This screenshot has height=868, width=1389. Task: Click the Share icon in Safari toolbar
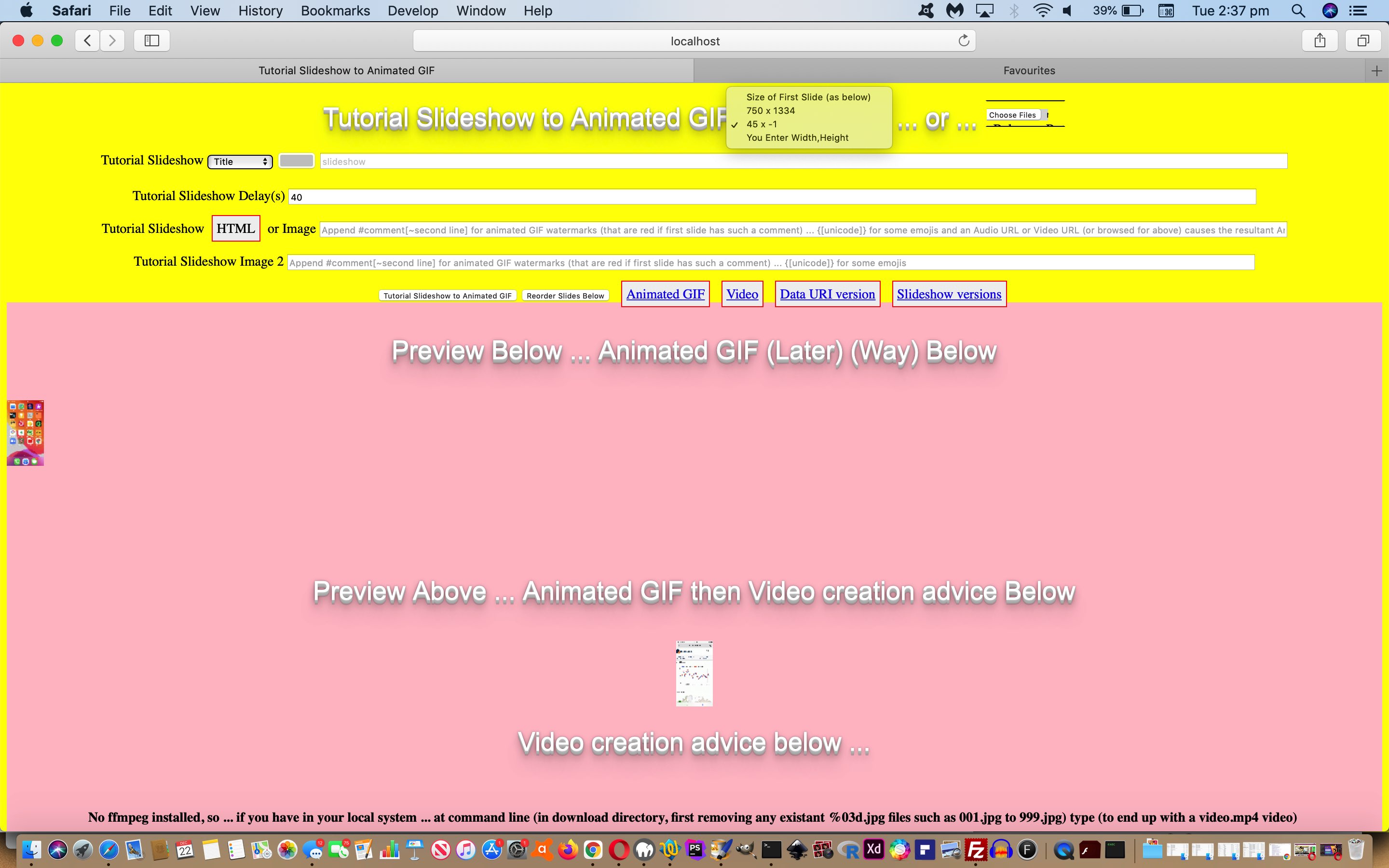(1320, 41)
